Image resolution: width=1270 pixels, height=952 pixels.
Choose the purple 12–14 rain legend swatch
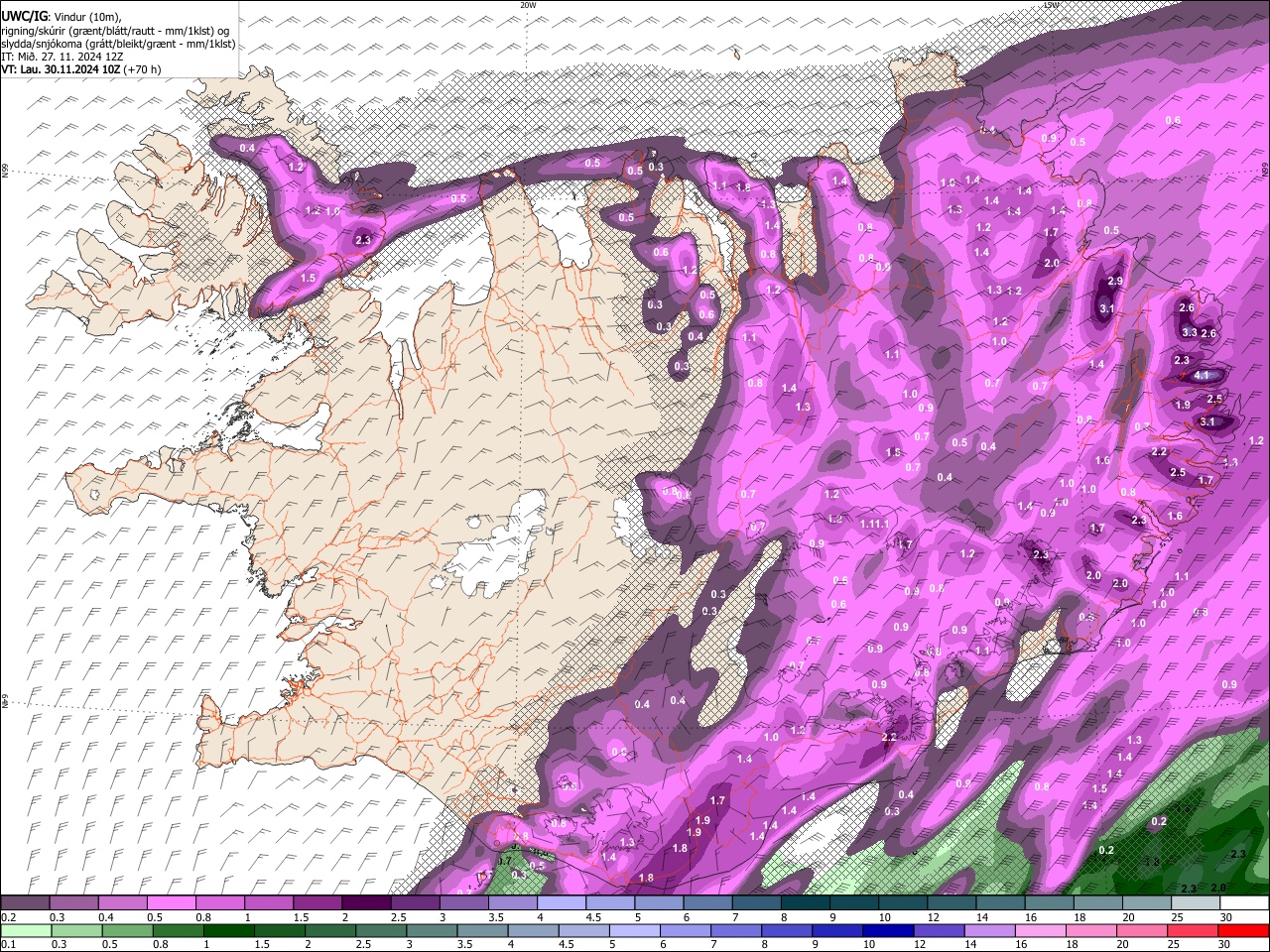pos(938,931)
